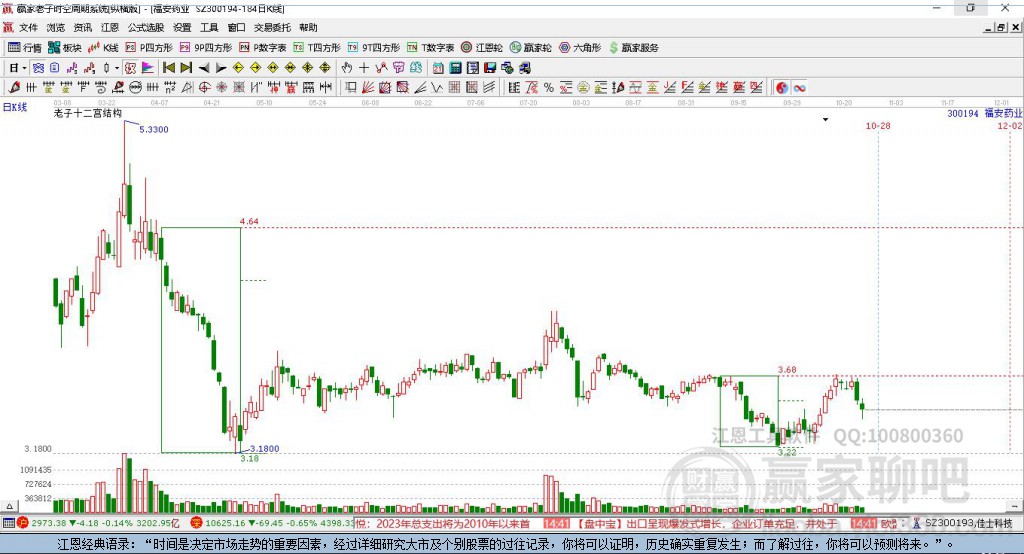The image size is (1024, 554).
Task: Click the 3.22 green low label
Action: pyautogui.click(x=787, y=452)
